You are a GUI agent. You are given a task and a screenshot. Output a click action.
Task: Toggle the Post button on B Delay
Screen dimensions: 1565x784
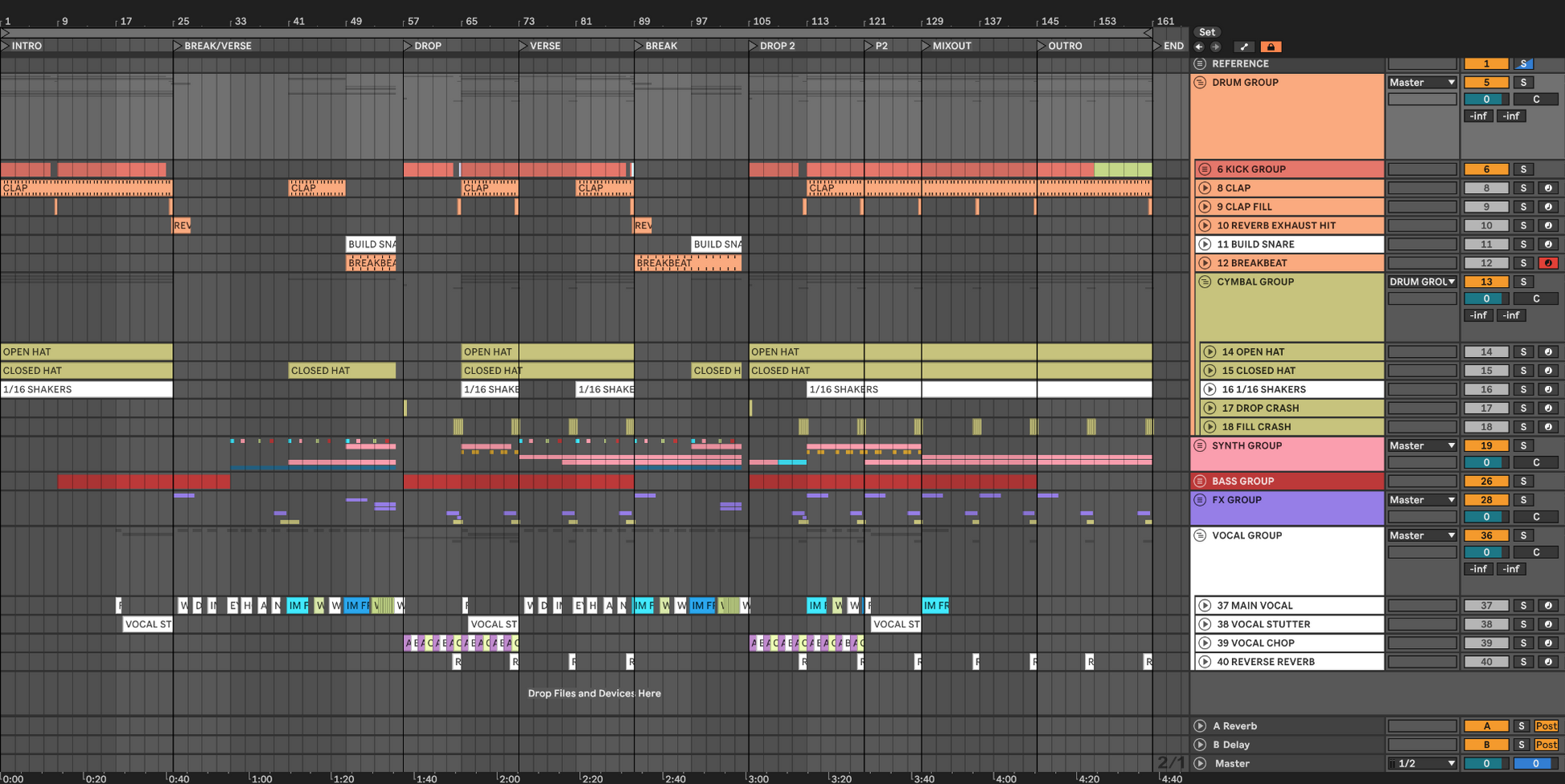click(1546, 745)
